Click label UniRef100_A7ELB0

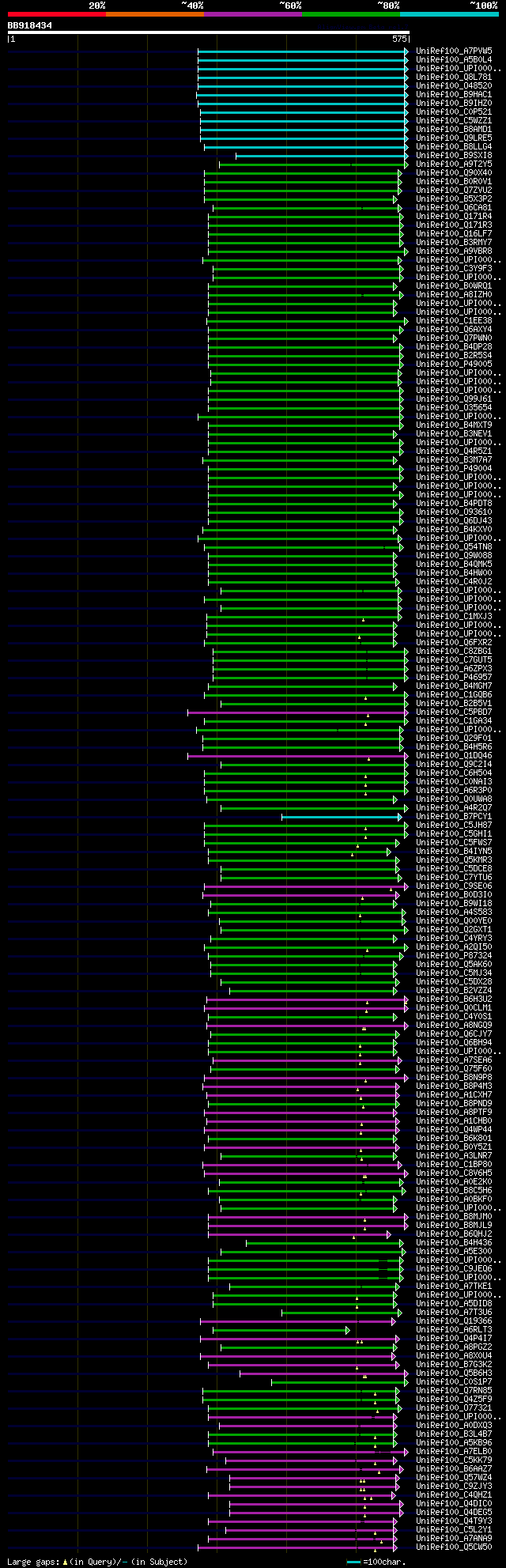(454, 1451)
